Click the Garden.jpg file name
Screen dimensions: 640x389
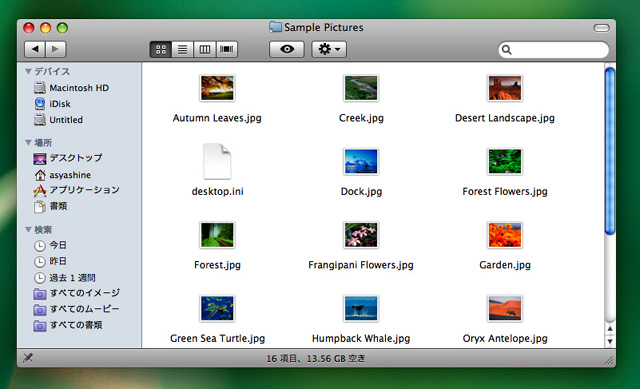pos(505,265)
